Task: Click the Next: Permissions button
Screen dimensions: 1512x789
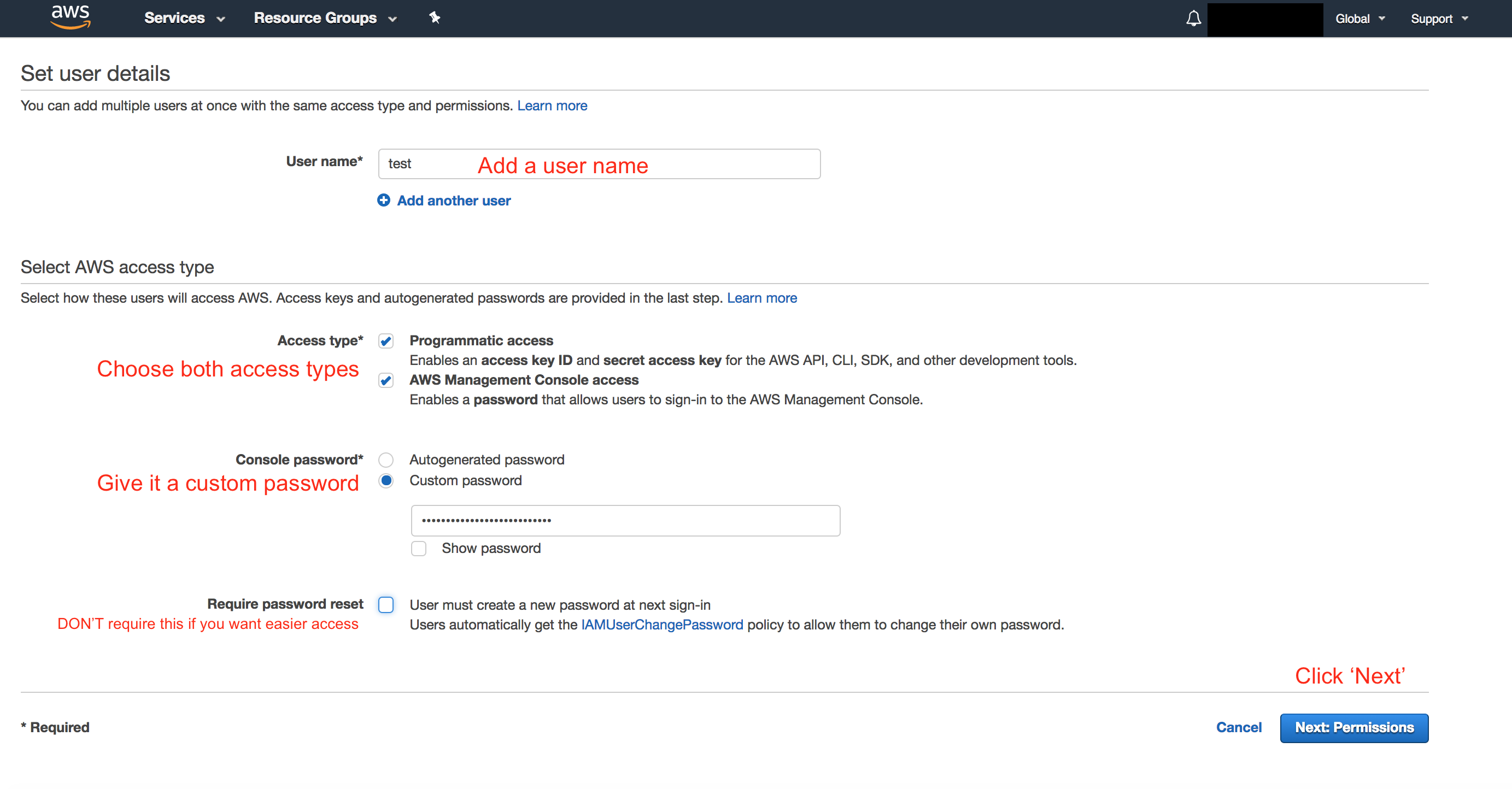Action: coord(1353,728)
